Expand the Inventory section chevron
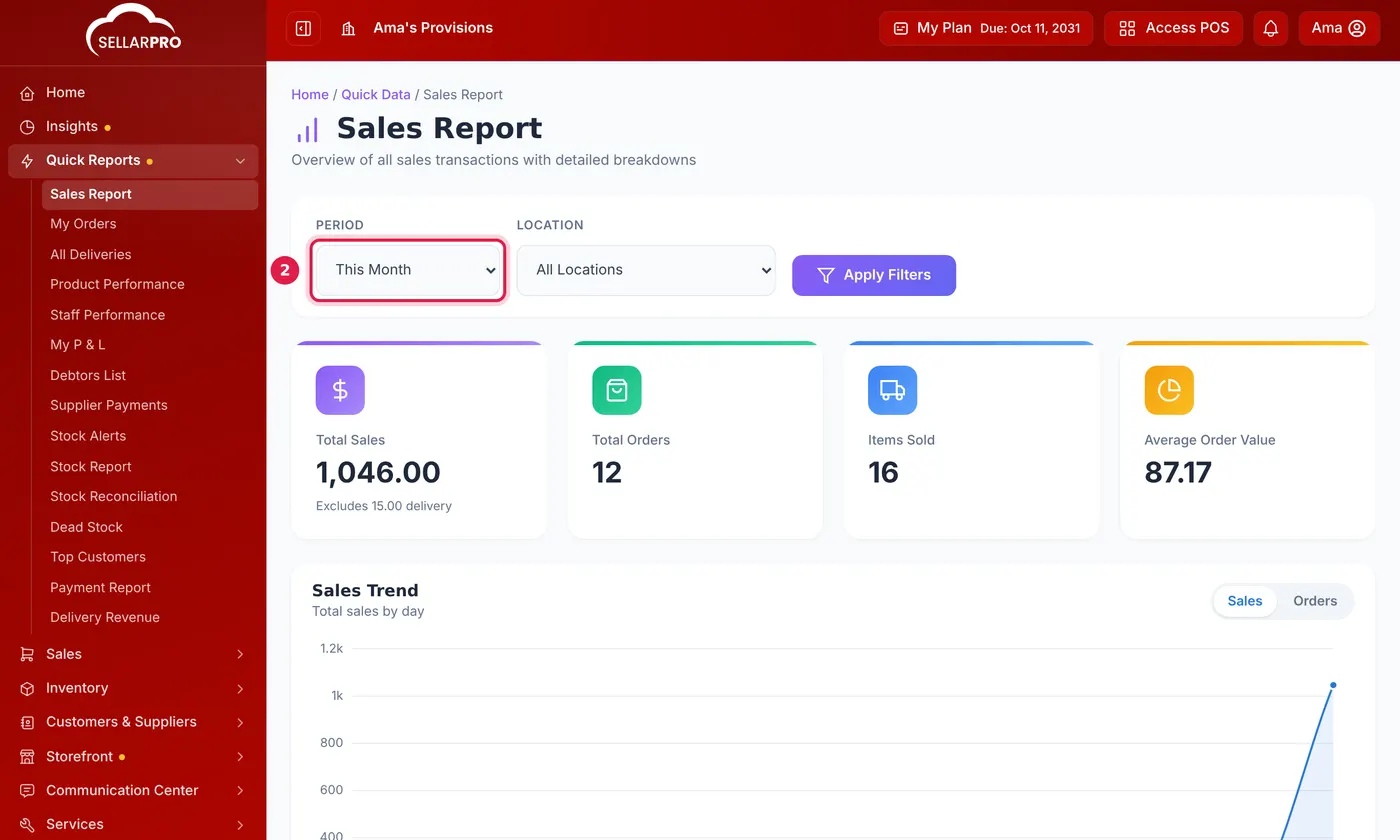The height and width of the screenshot is (840, 1400). coord(240,688)
